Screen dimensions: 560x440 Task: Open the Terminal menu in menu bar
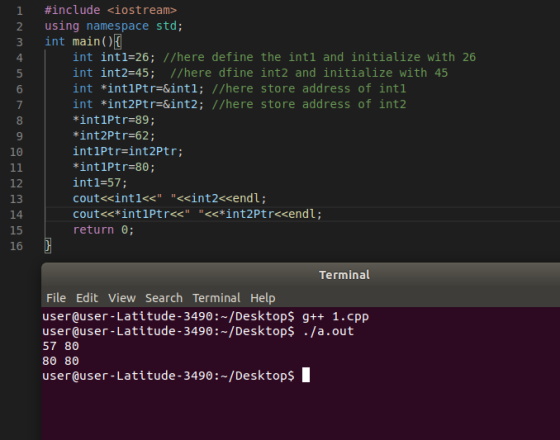coord(216,298)
